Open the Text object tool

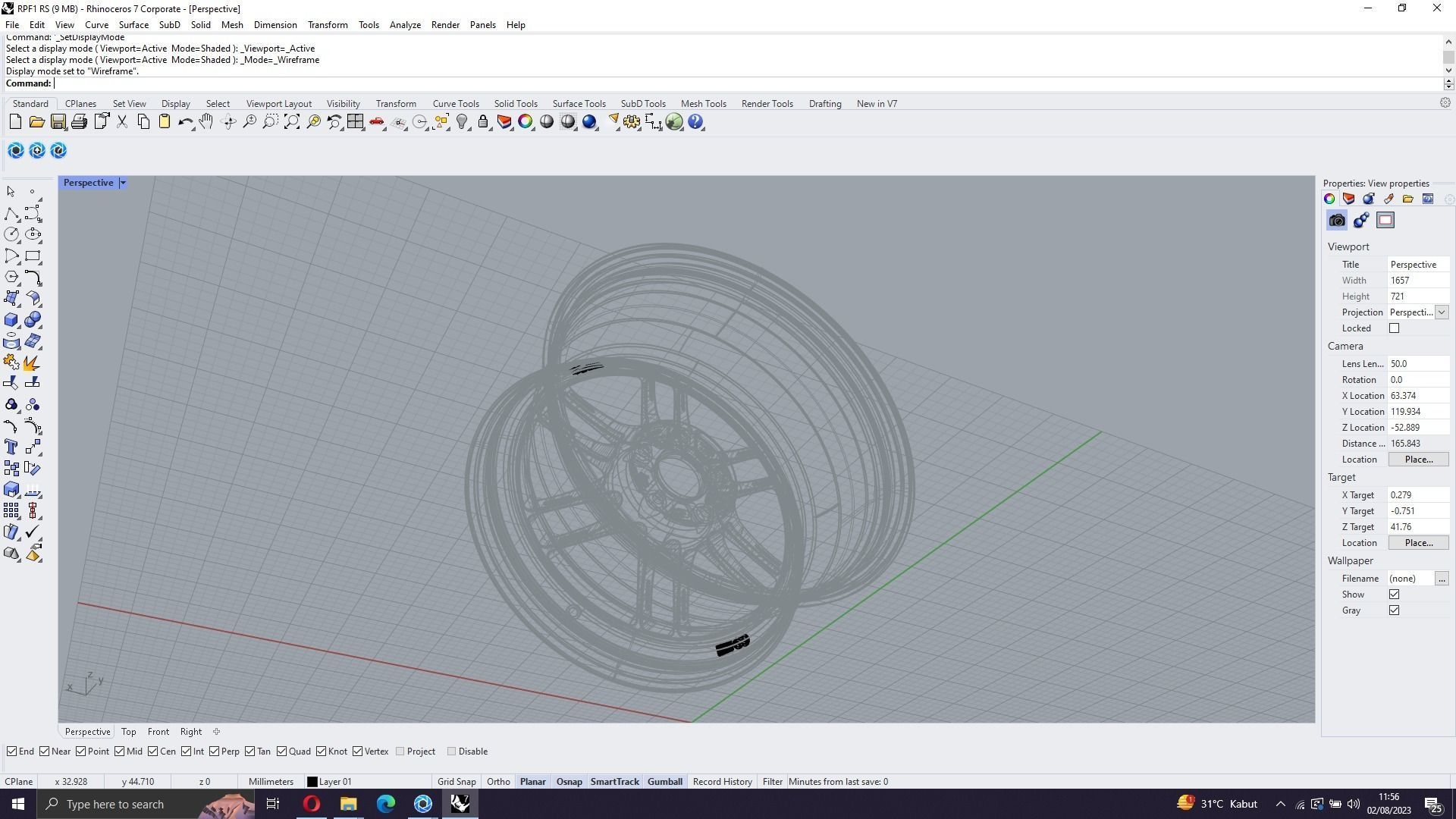click(x=11, y=447)
